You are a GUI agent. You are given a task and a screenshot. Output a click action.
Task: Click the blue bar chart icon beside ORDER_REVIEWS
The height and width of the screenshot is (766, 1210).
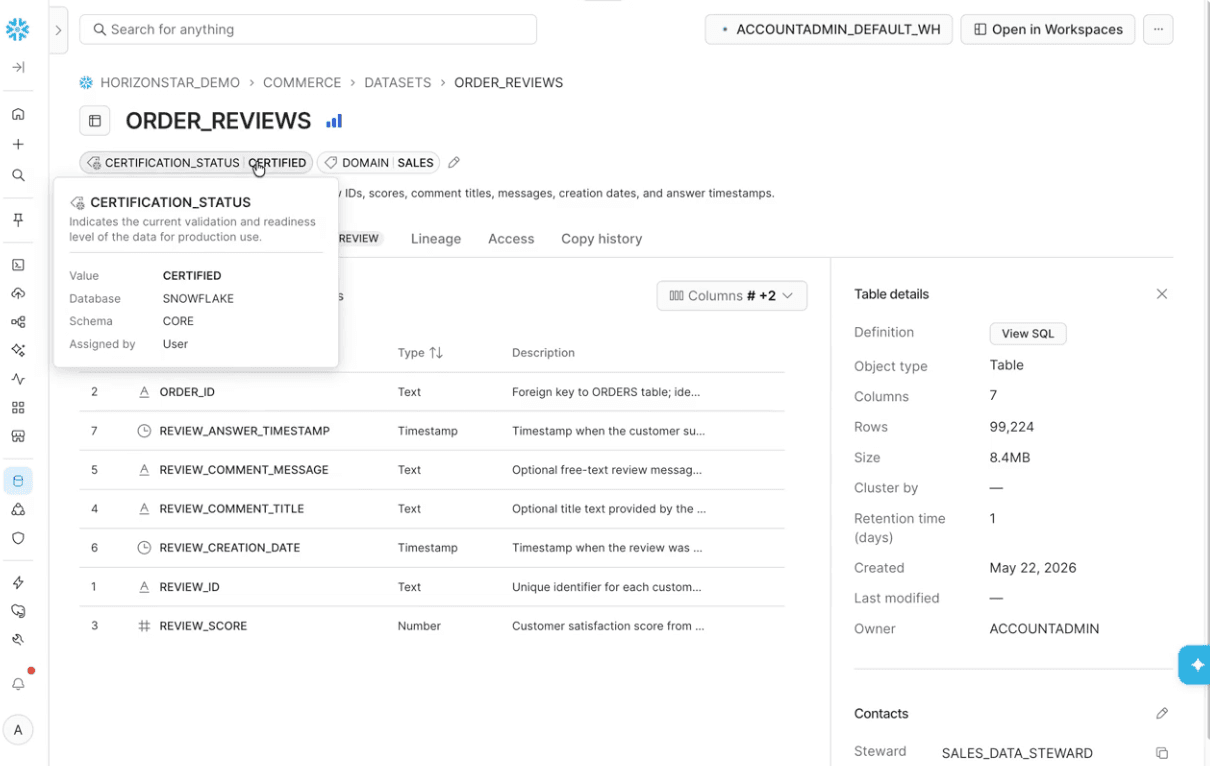tap(334, 121)
